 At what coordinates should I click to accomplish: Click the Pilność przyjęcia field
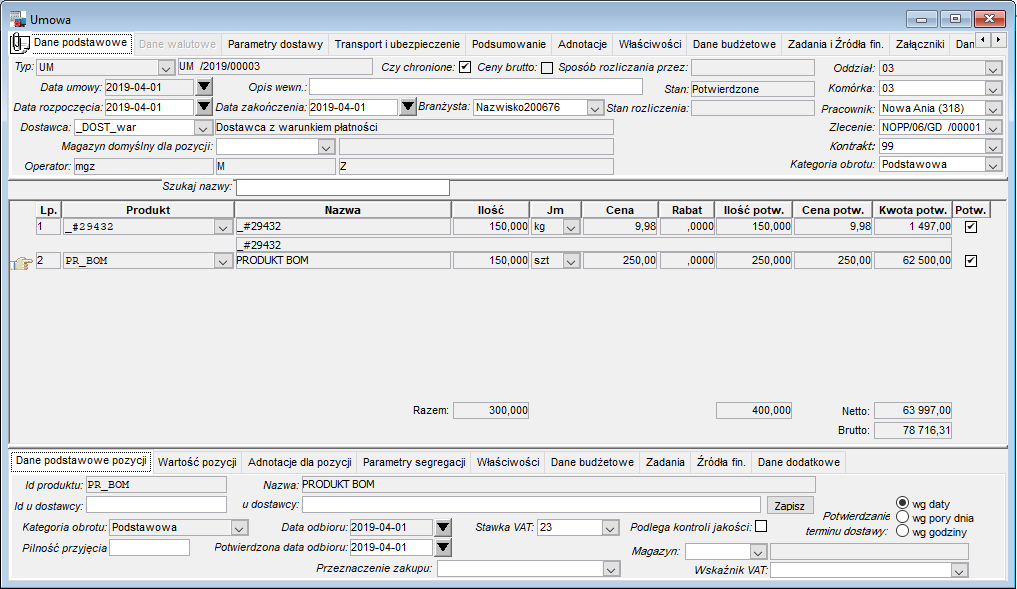tap(149, 548)
